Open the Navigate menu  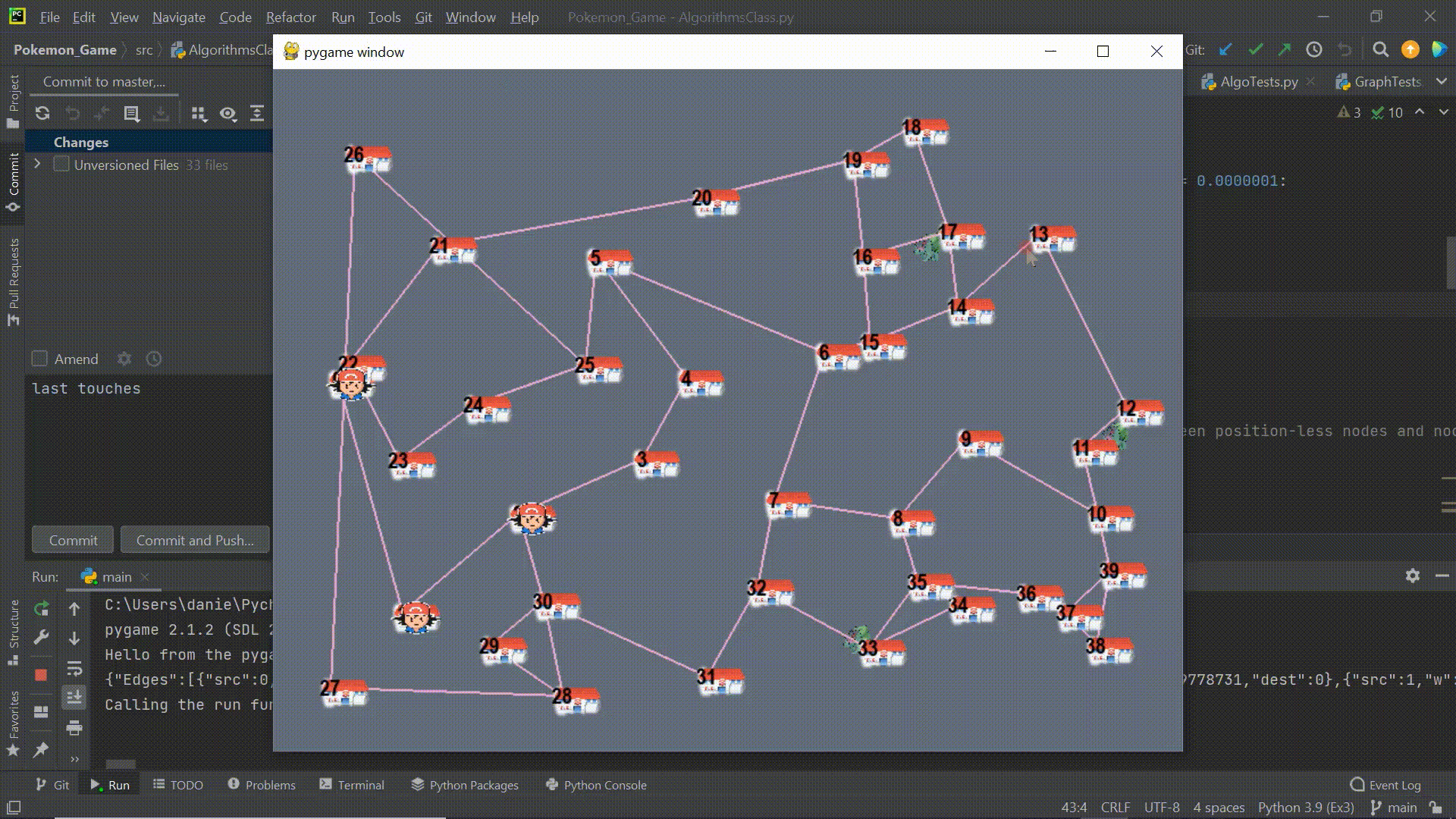(x=178, y=17)
